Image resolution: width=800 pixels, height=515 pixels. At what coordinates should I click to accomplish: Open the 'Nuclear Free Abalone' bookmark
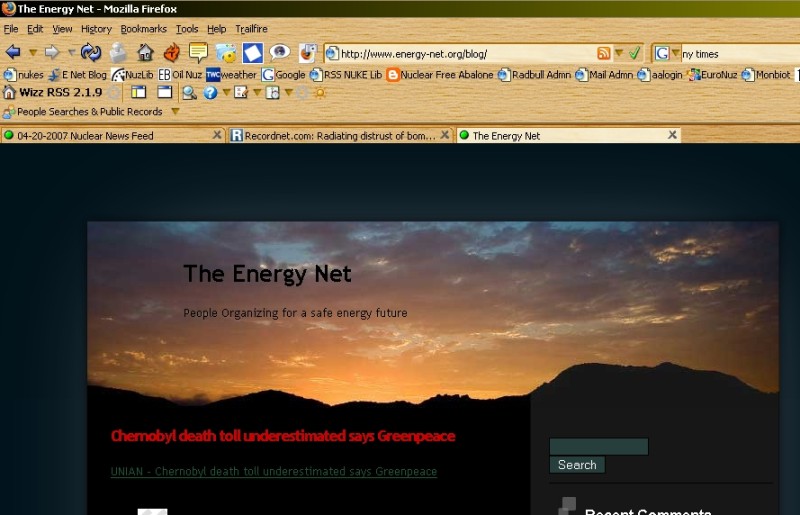(x=440, y=75)
